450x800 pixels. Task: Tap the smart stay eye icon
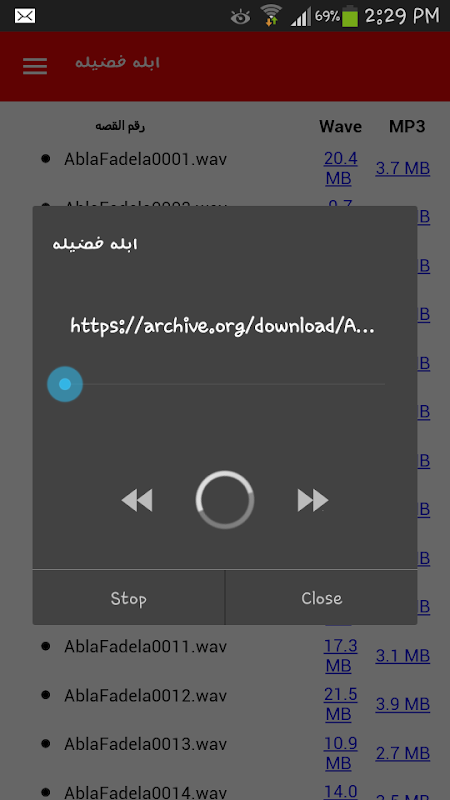click(x=240, y=17)
